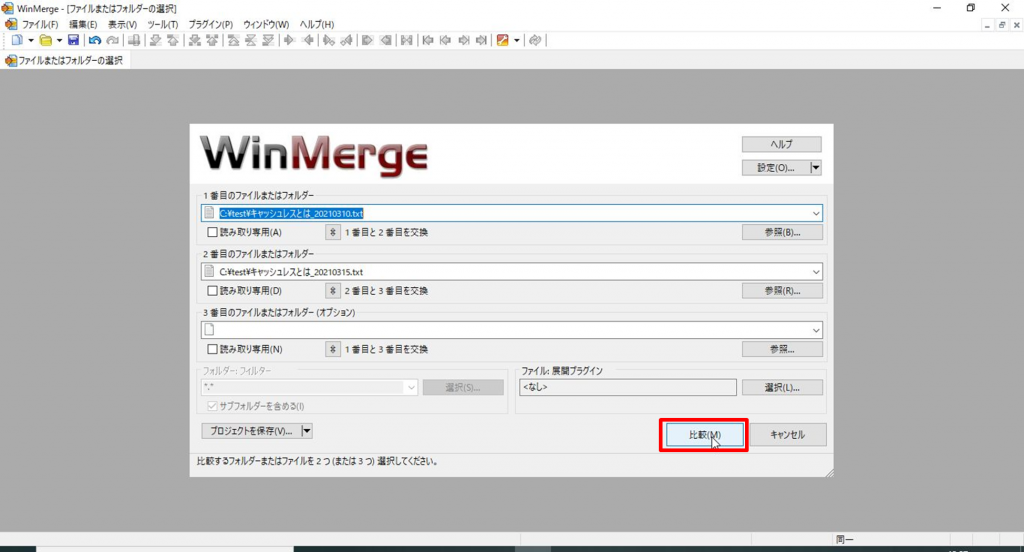Open dropdown arrow next to Options icon
The width and height of the screenshot is (1024, 552).
pyautogui.click(x=517, y=41)
